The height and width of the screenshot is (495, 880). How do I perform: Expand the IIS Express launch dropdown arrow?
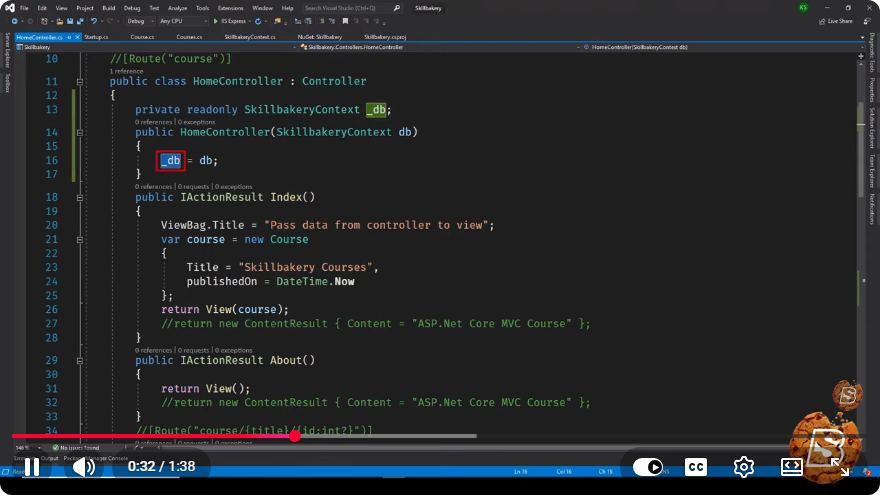point(250,21)
